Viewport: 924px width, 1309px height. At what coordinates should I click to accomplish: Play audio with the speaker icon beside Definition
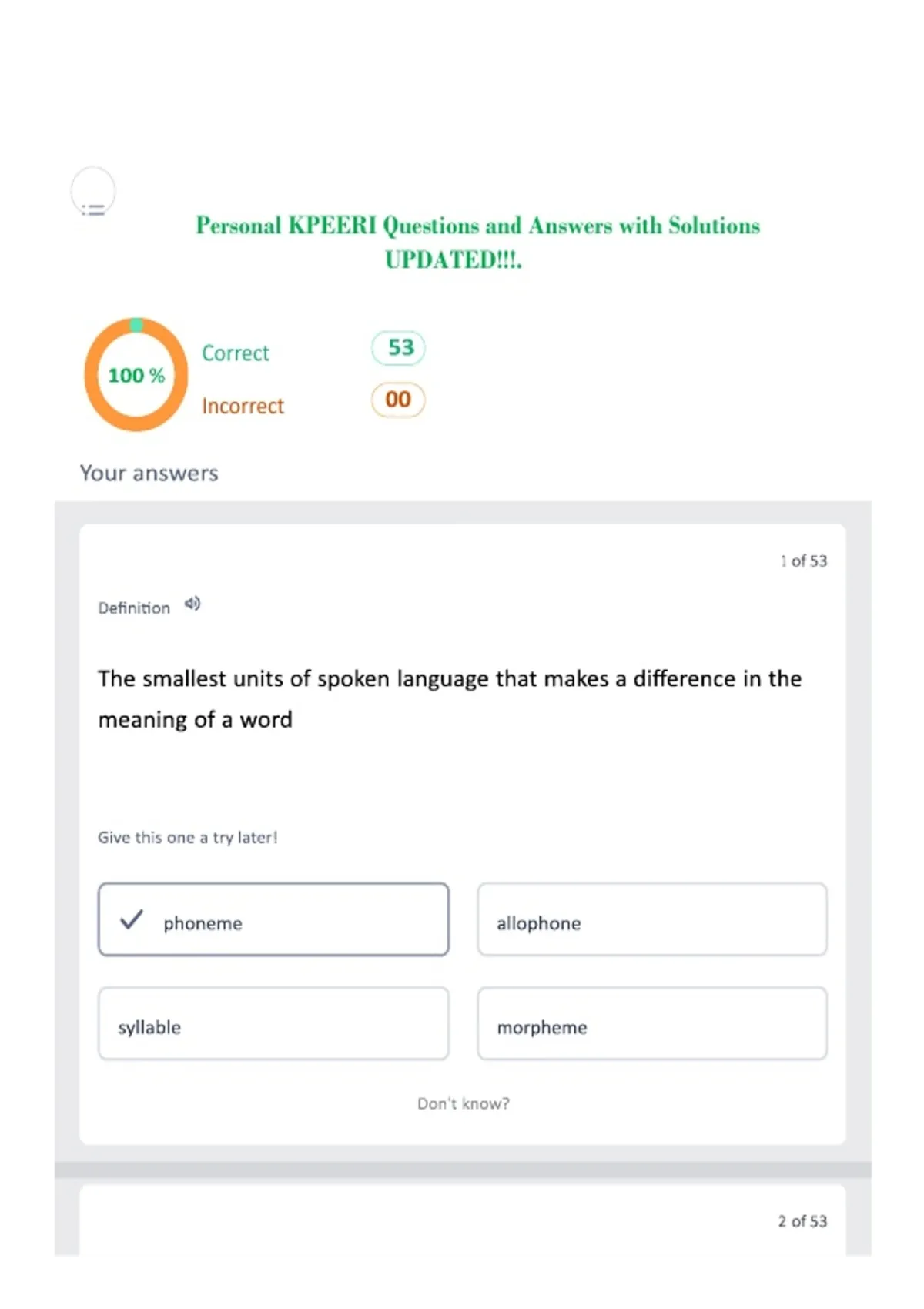(x=192, y=604)
